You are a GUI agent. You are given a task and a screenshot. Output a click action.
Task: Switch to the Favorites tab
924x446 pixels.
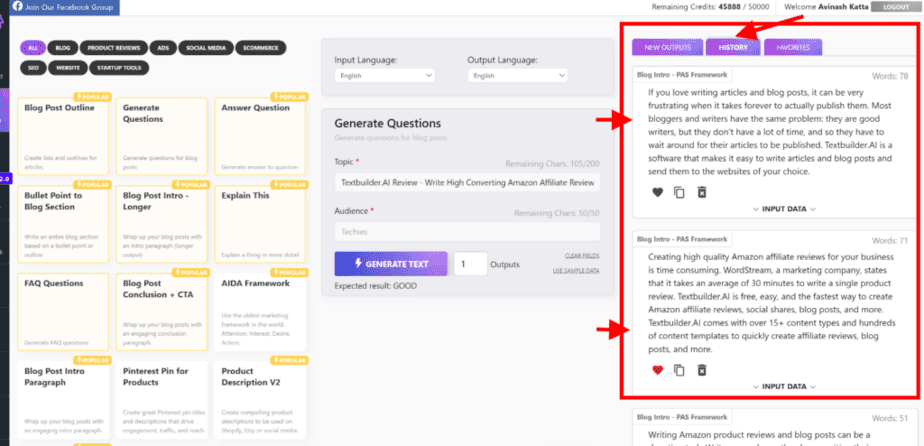[x=793, y=47]
